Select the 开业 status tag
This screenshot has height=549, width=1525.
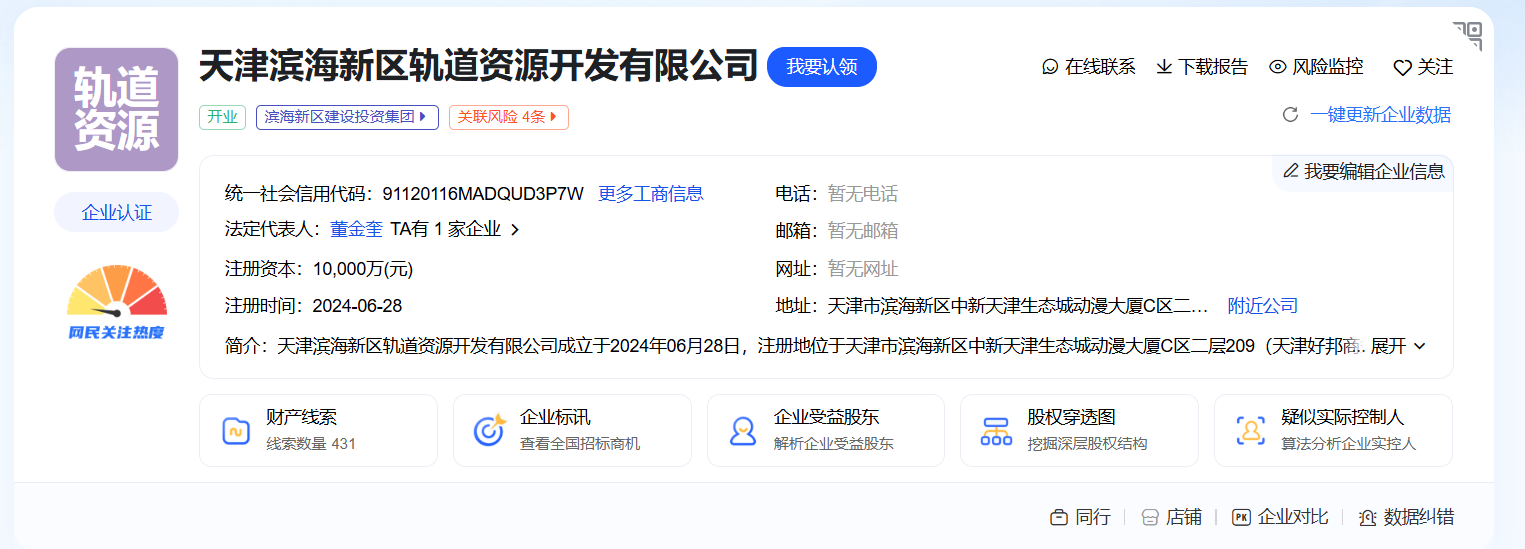222,117
